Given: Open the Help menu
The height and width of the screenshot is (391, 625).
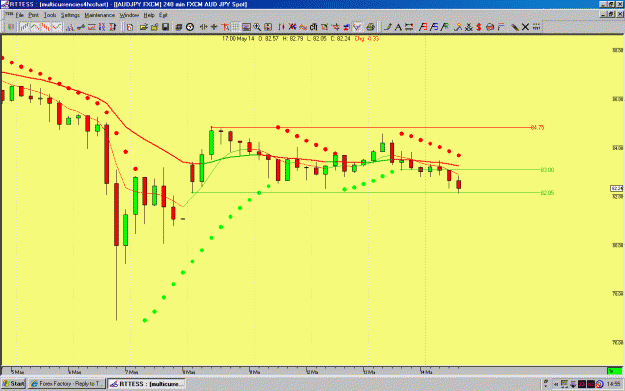Looking at the screenshot, I should [x=149, y=15].
